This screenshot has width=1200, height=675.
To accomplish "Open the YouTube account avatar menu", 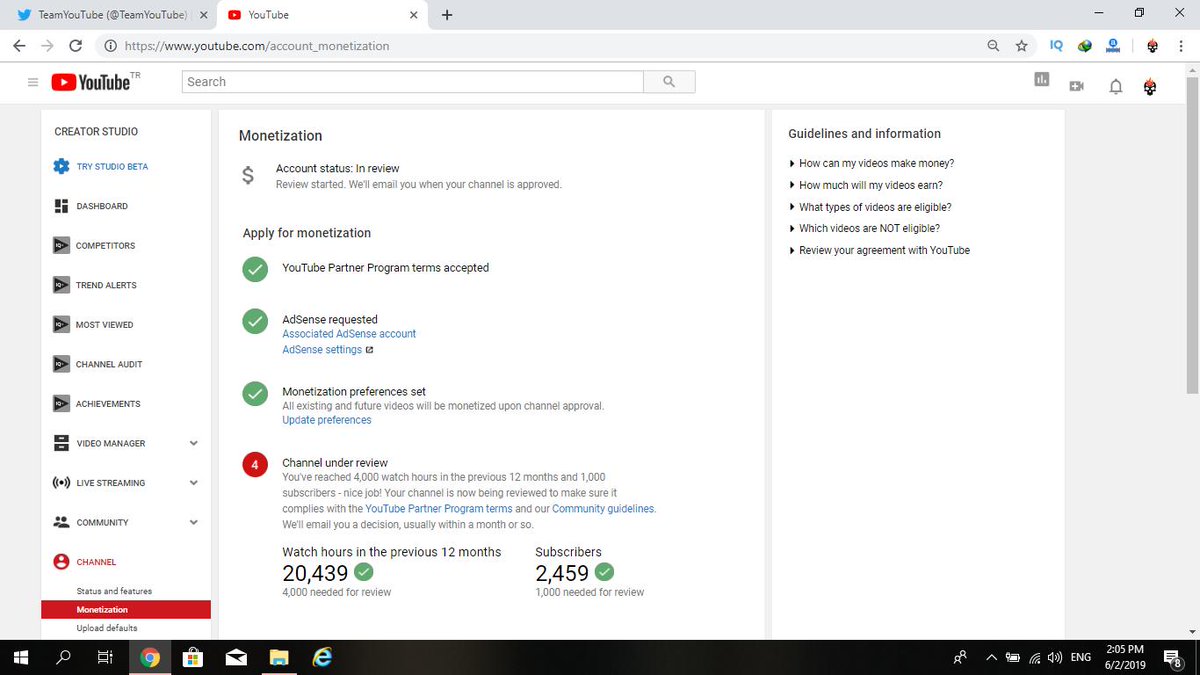I will point(1150,86).
